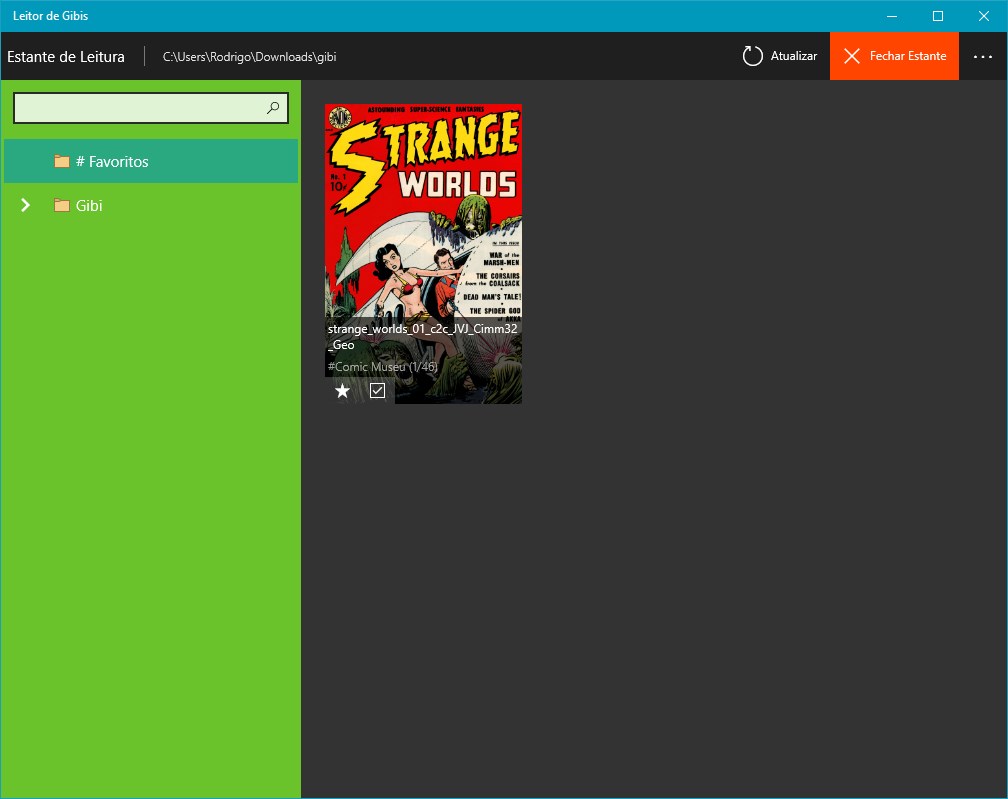Expand the Gibi folder chevron
1008x799 pixels.
(x=26, y=205)
